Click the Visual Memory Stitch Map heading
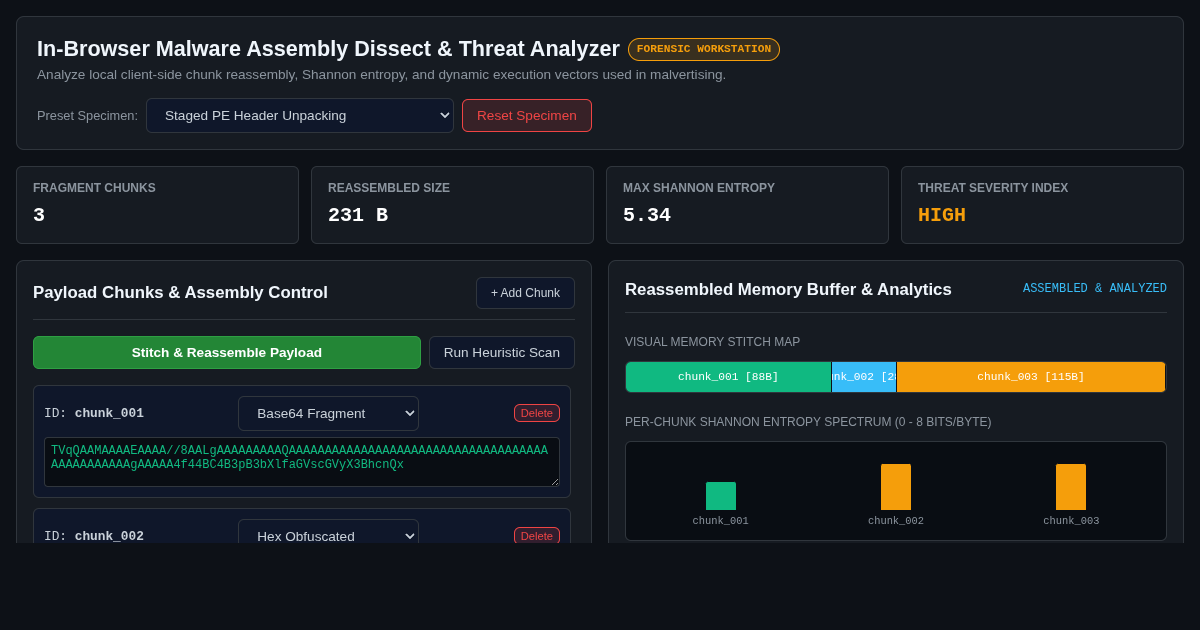Image resolution: width=1200 pixels, height=630 pixels. (712, 342)
